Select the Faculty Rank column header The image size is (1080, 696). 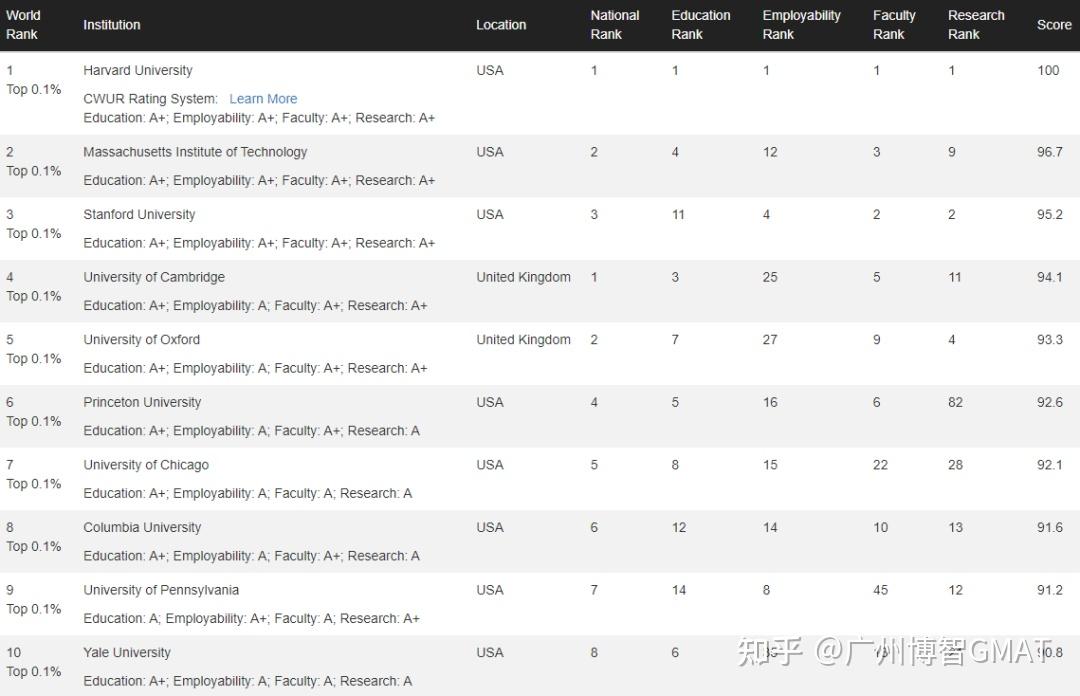point(894,25)
